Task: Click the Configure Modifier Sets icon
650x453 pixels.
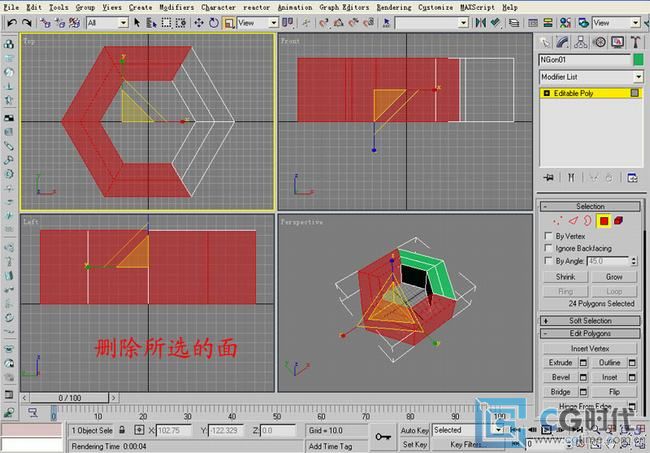Action: coord(633,178)
